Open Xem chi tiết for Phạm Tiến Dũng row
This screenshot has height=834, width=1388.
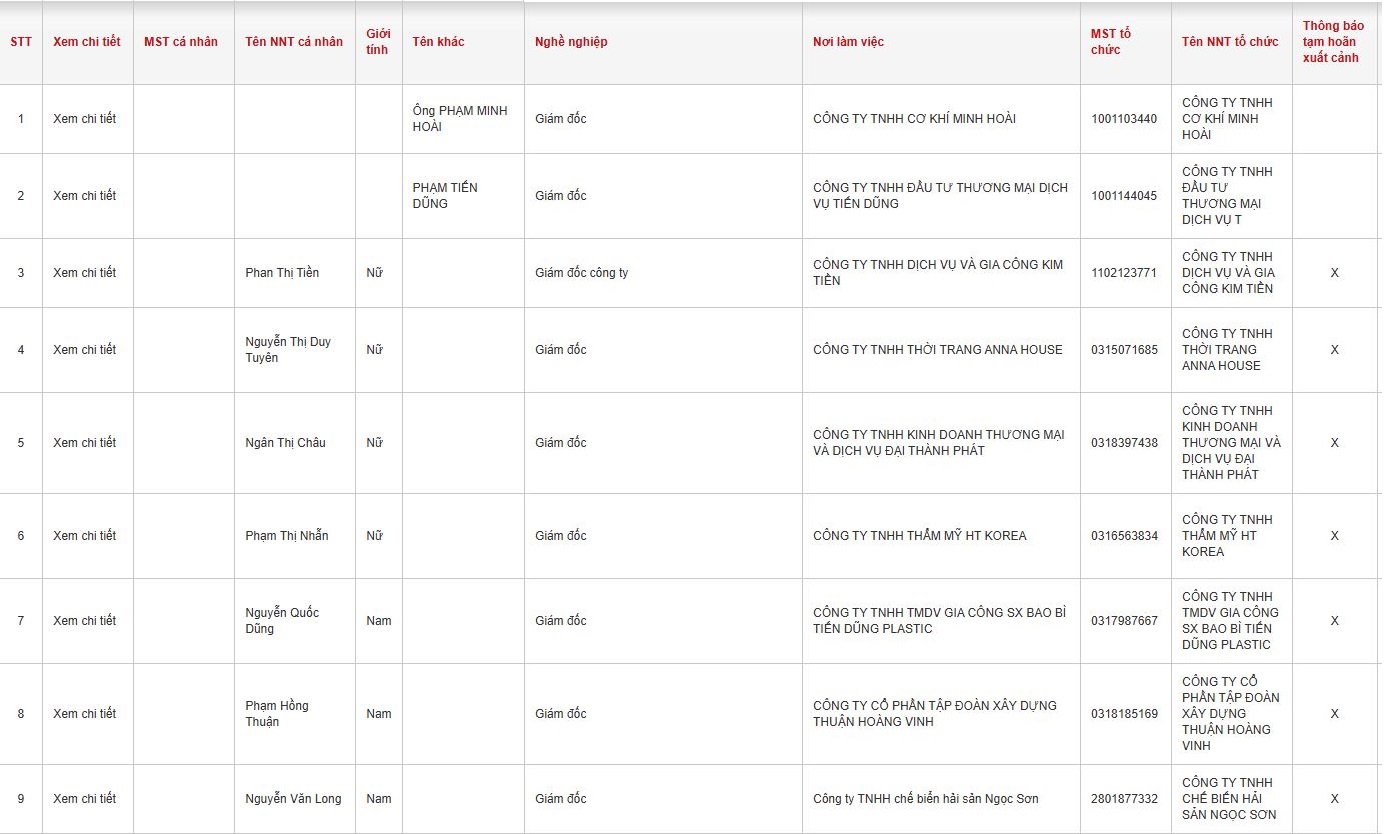[x=85, y=196]
